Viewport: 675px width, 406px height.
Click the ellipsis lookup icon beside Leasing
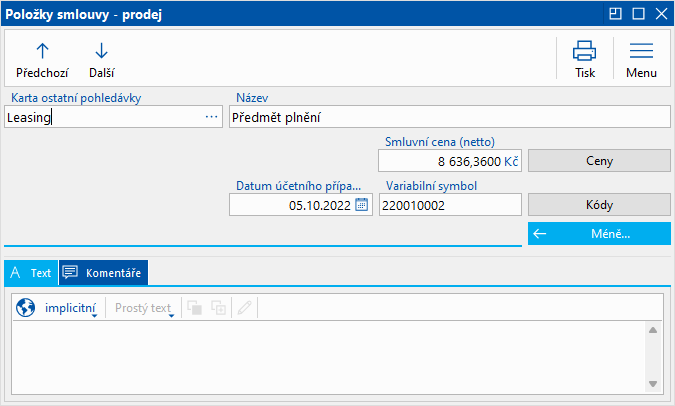tap(211, 117)
